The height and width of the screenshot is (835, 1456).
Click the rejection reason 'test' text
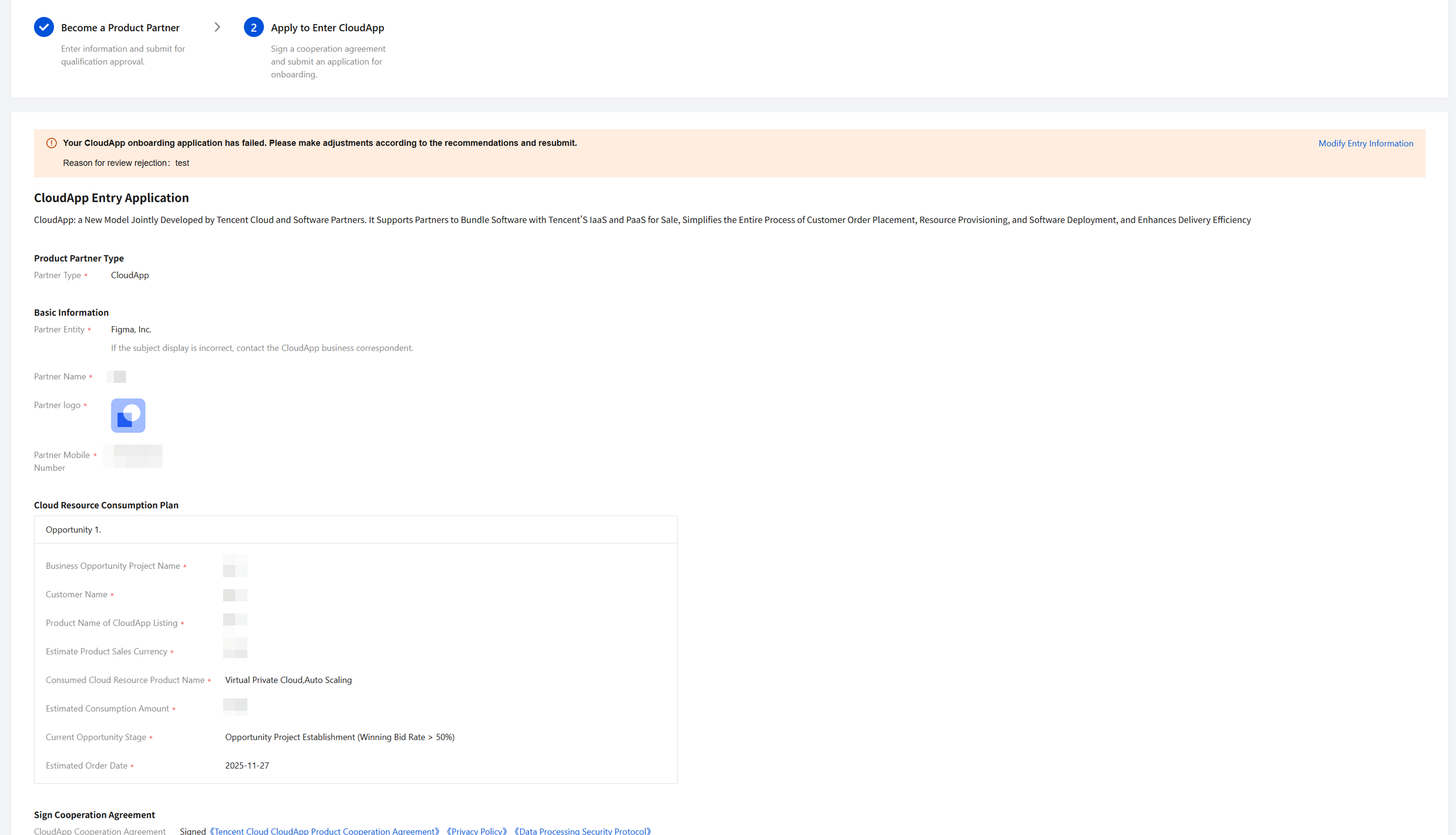point(182,163)
